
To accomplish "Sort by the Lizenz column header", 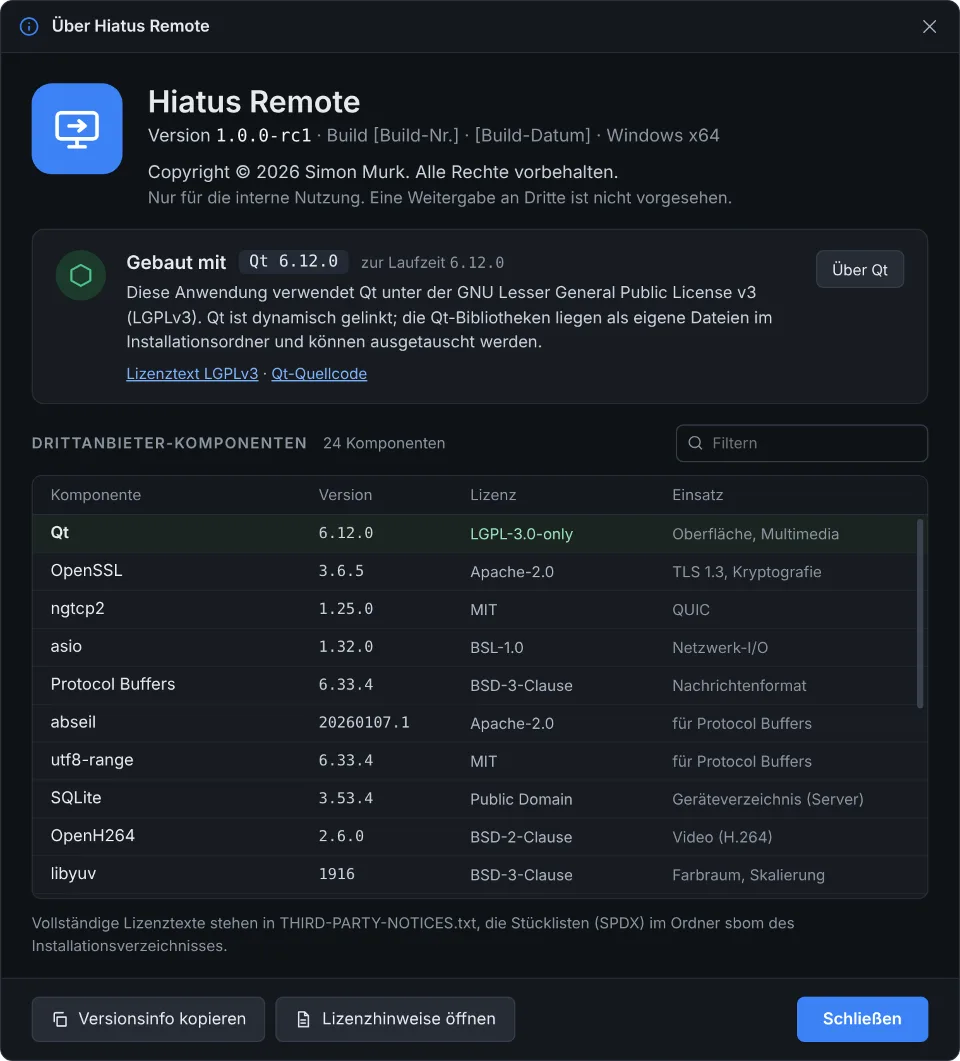I will coord(493,495).
